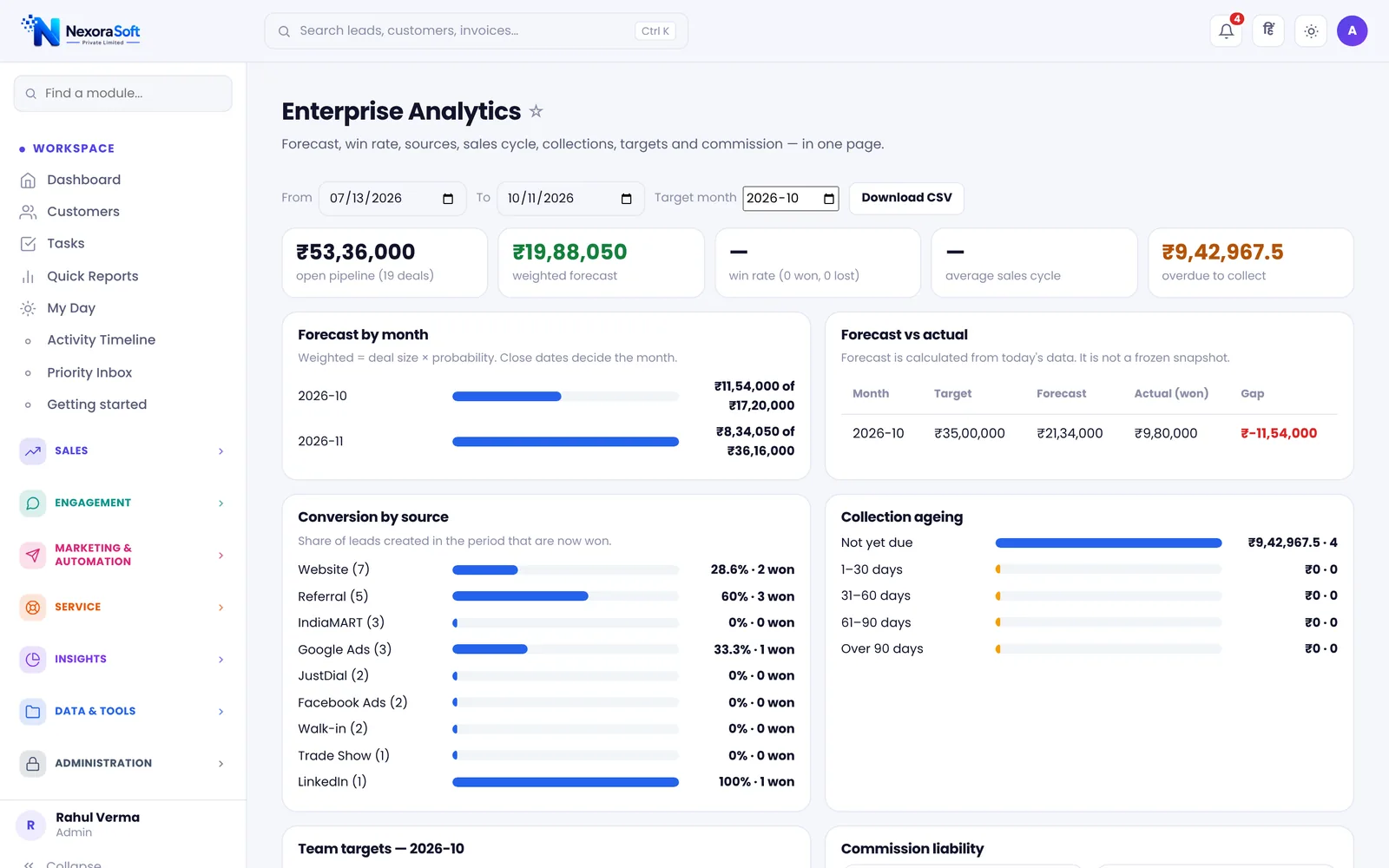Star Enterprise Analytics as favorite

[537, 111]
